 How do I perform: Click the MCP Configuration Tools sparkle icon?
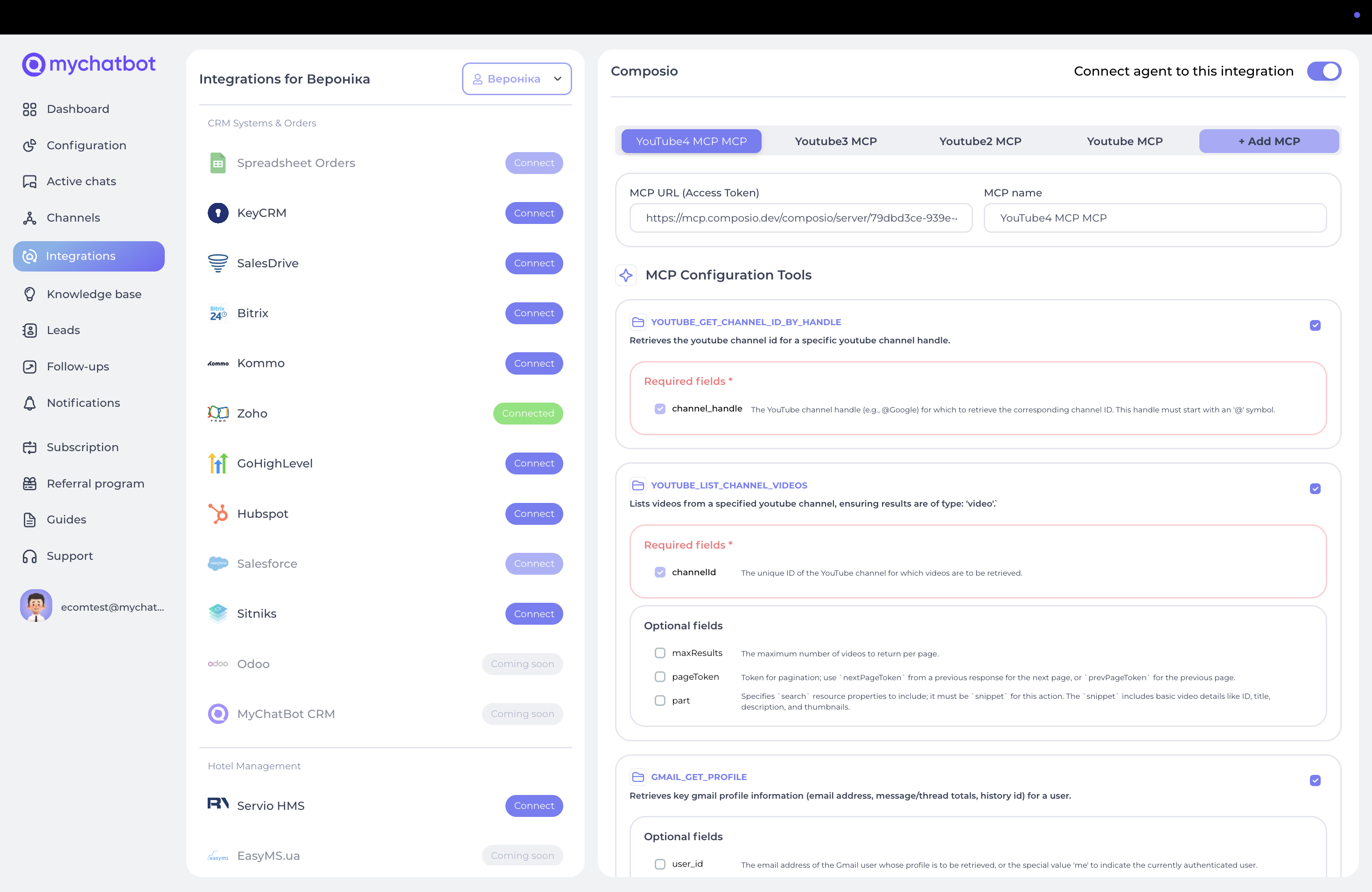626,275
